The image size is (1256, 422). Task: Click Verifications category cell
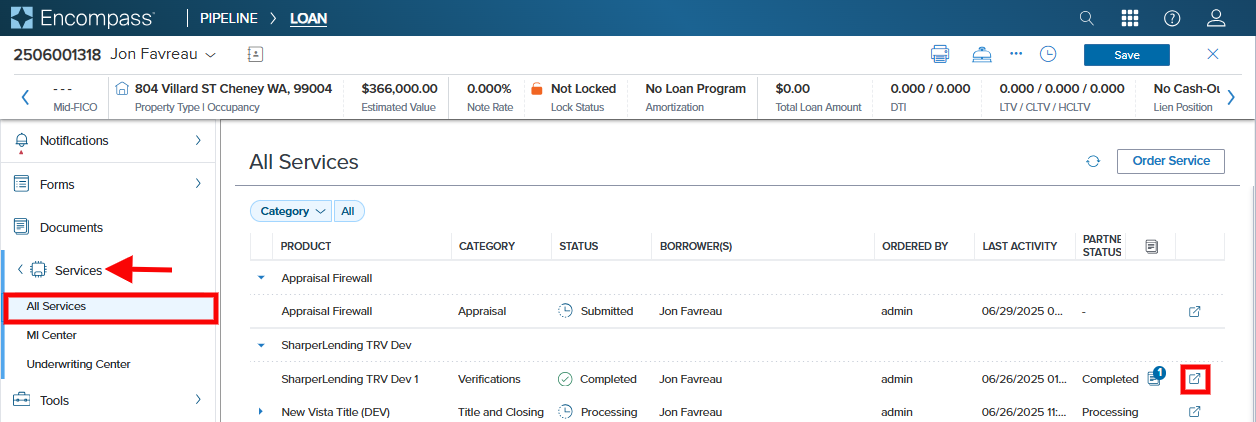click(489, 379)
